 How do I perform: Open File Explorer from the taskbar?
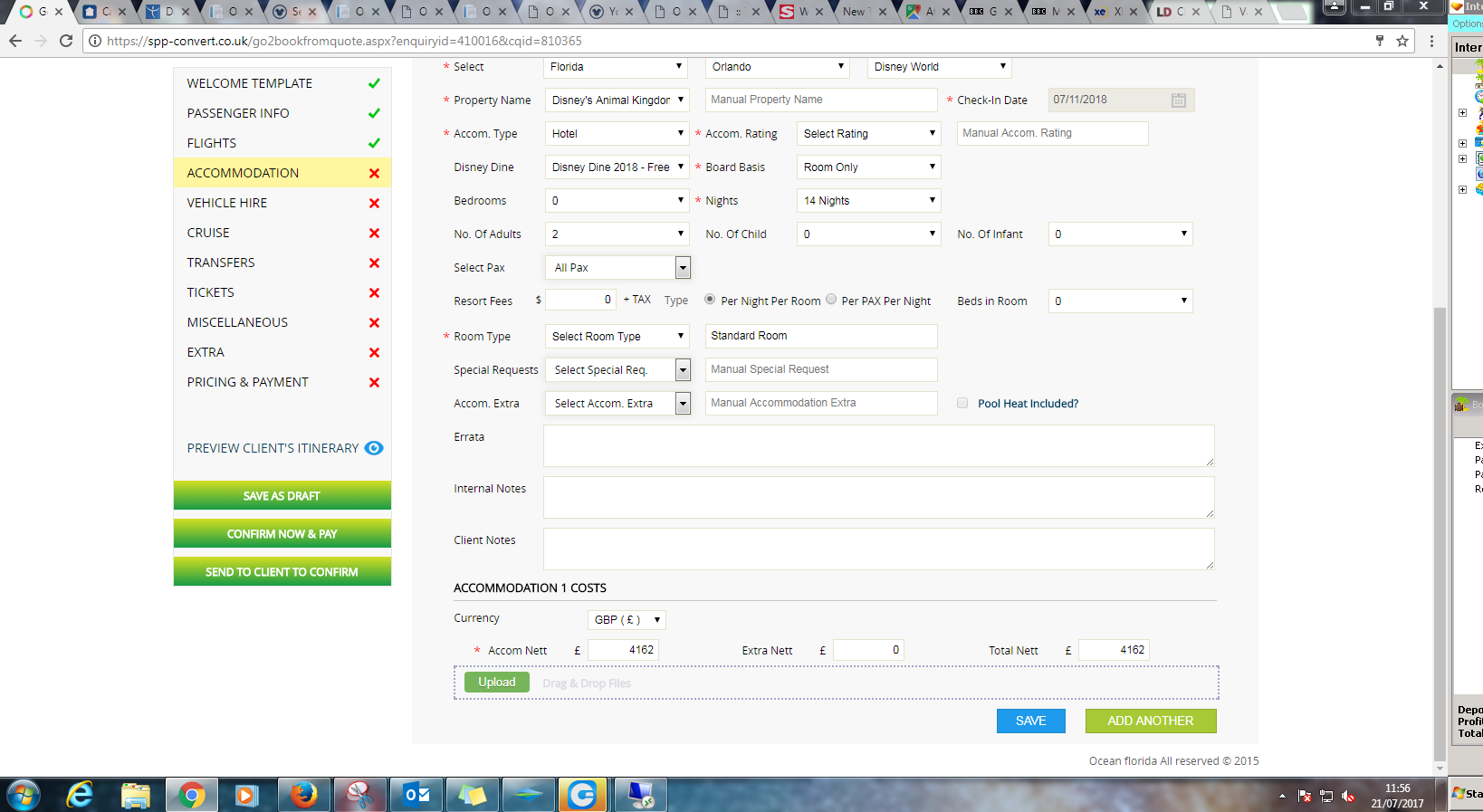coord(136,796)
